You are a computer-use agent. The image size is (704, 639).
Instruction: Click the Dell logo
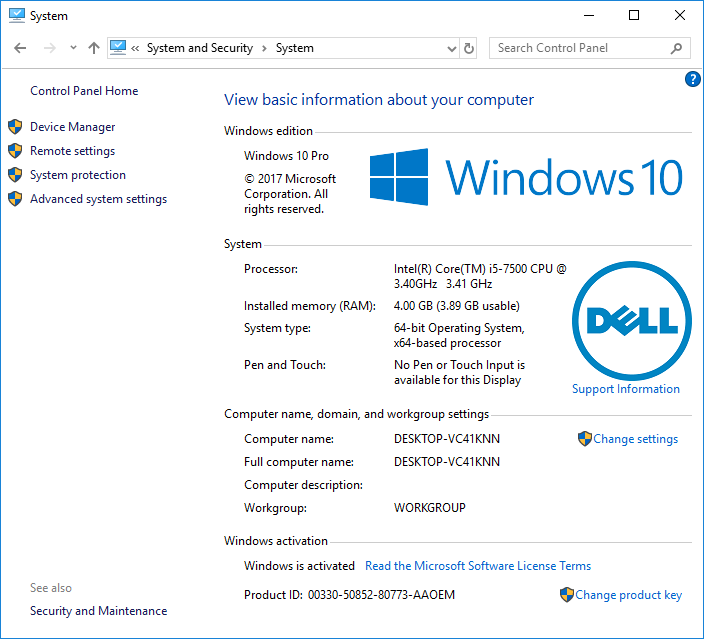pos(632,321)
